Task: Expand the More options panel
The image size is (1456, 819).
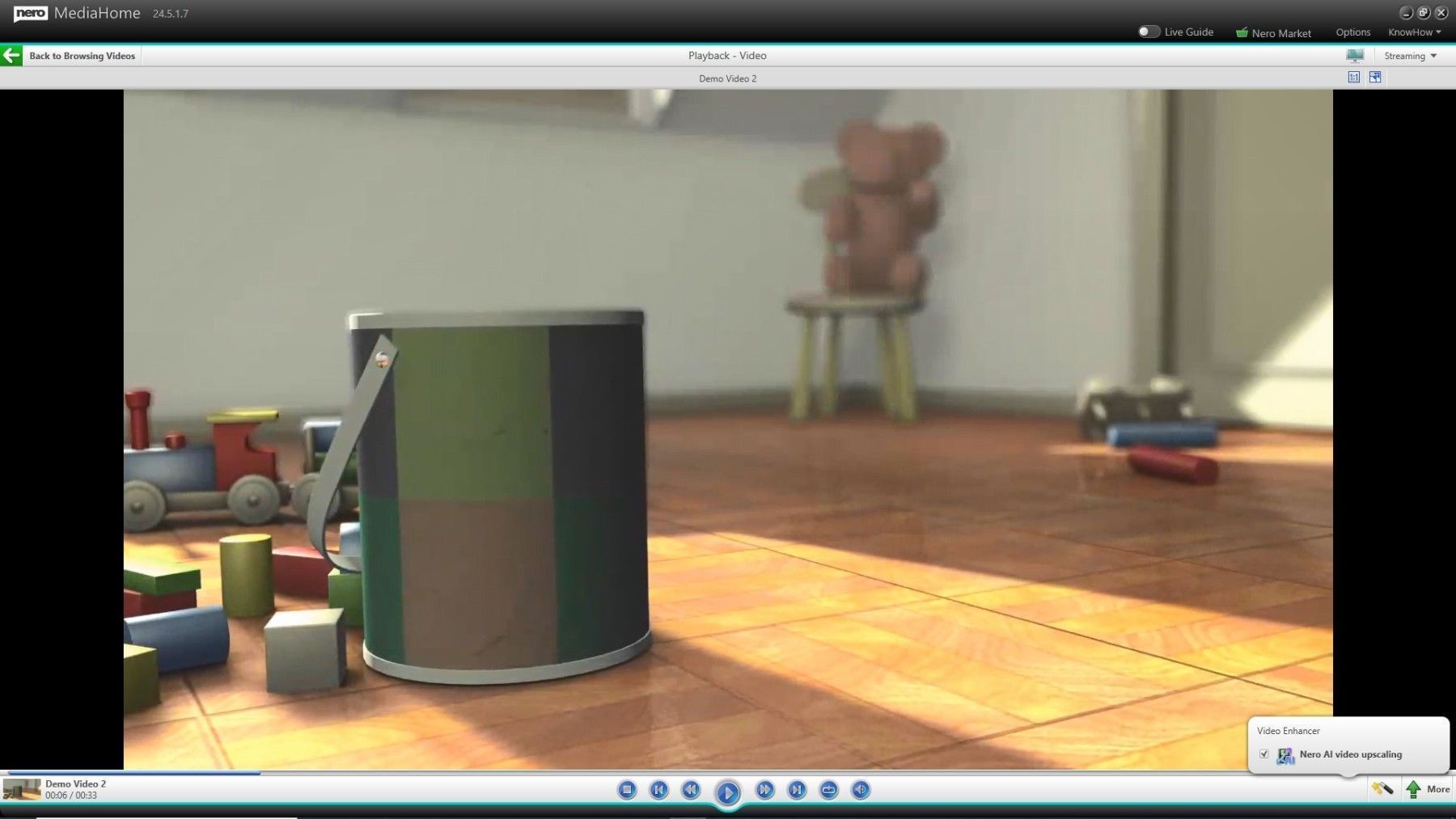Action: [1428, 789]
